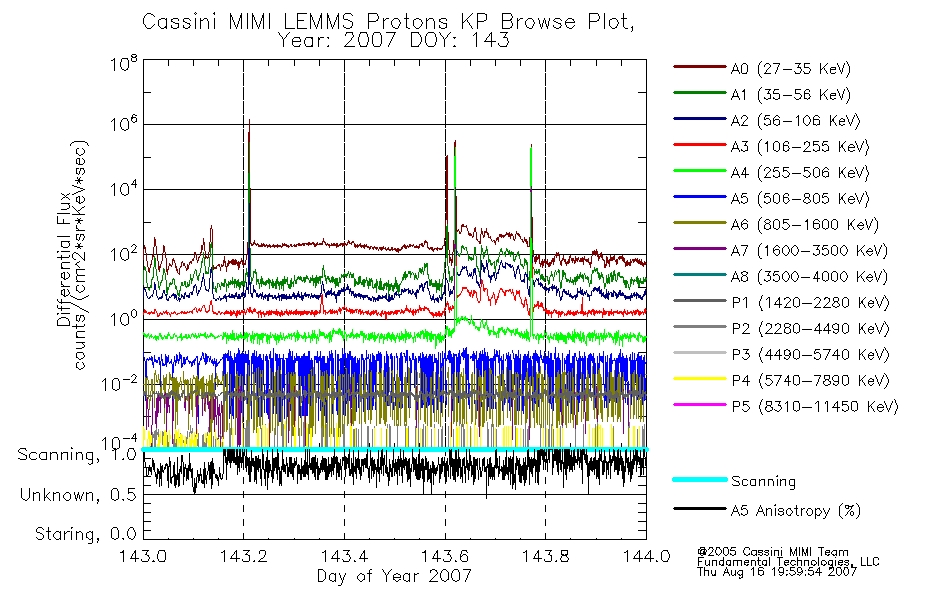Screen dimensions: 950x600
Task: Click the 143.6 x-axis tick label
Action: coord(445,556)
